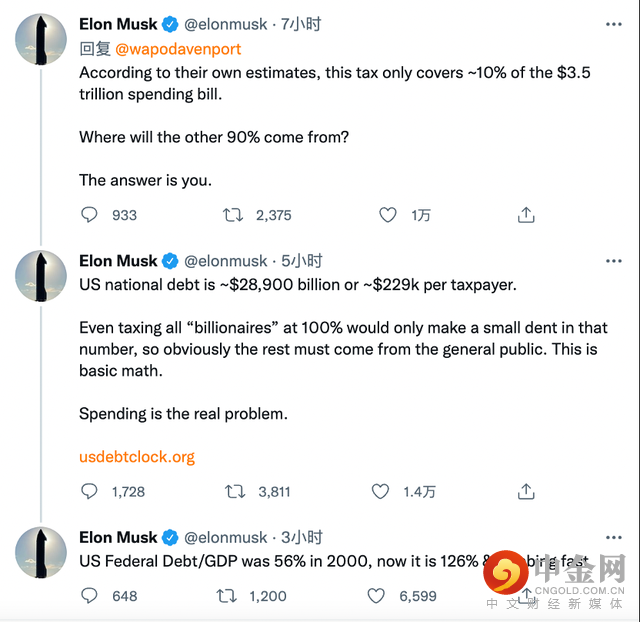Open Elon Musk avatar on first tweet
This screenshot has width=640, height=622.
pos(41,40)
